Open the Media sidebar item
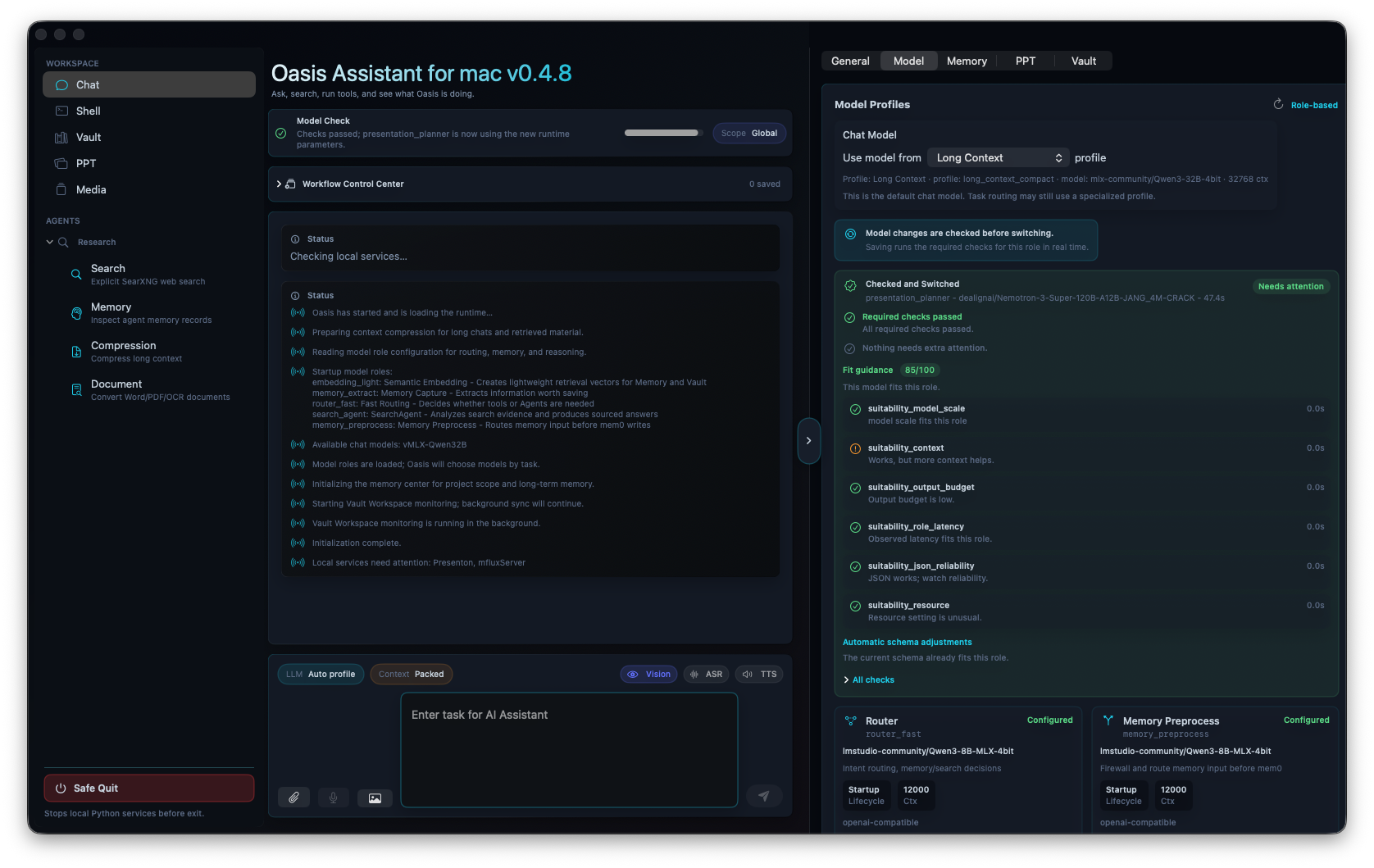The width and height of the screenshot is (1374, 868). (x=148, y=189)
